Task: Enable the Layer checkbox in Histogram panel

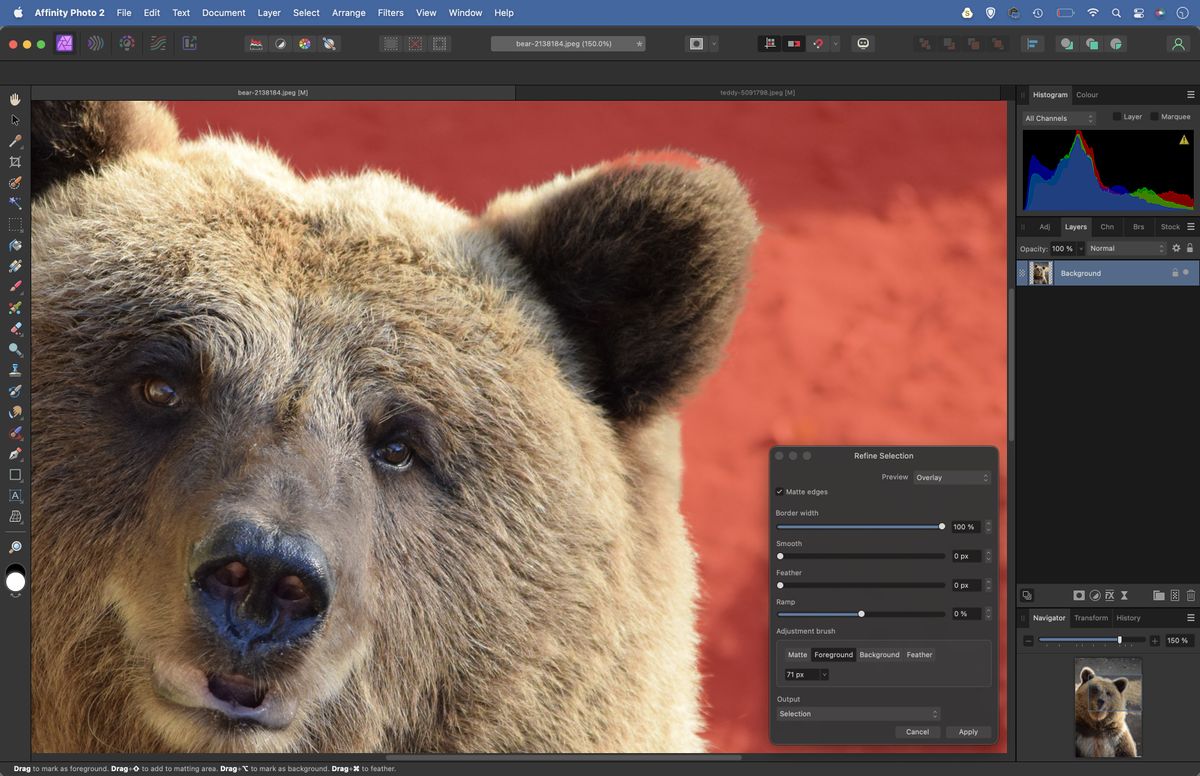Action: [x=1117, y=116]
